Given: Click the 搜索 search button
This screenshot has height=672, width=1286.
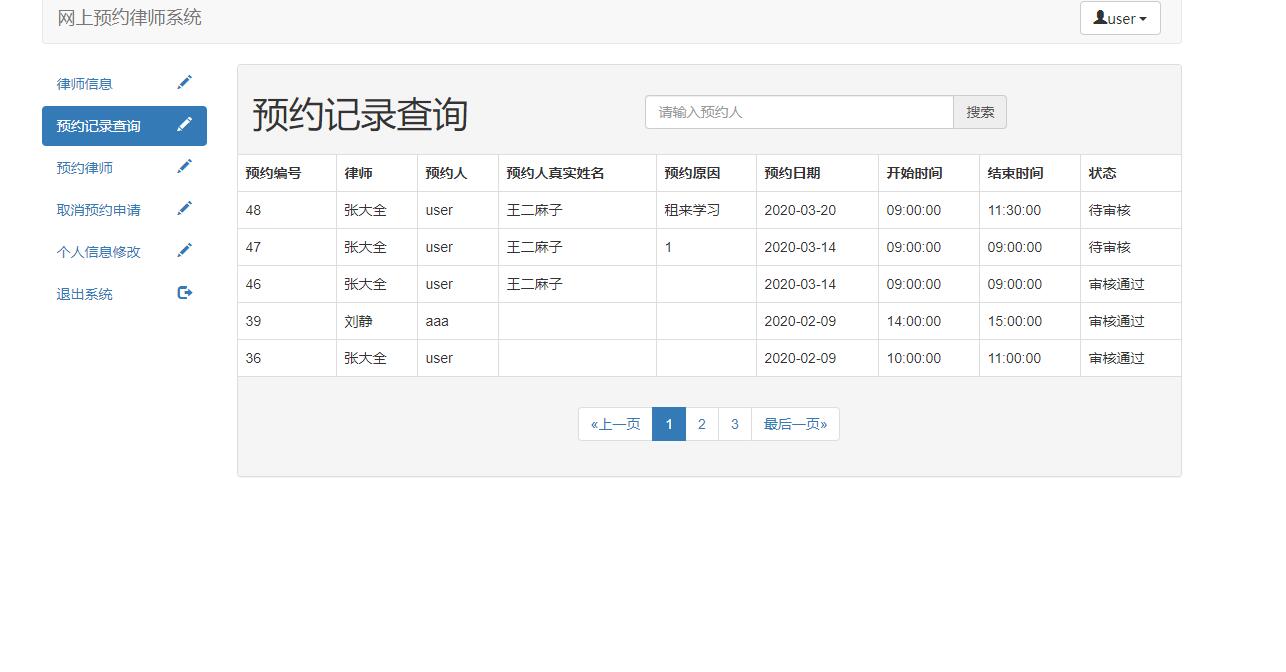Looking at the screenshot, I should point(979,112).
